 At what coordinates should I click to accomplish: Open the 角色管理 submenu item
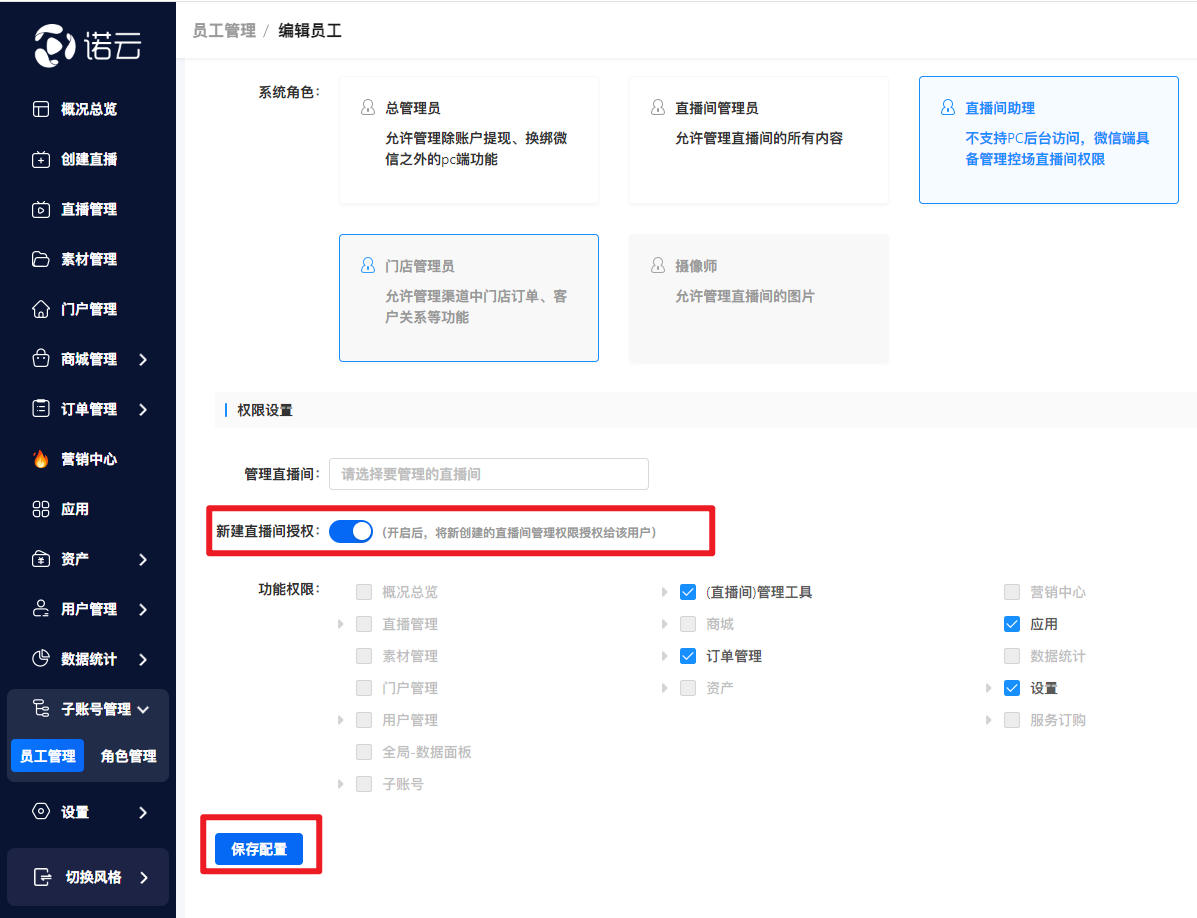(x=128, y=756)
